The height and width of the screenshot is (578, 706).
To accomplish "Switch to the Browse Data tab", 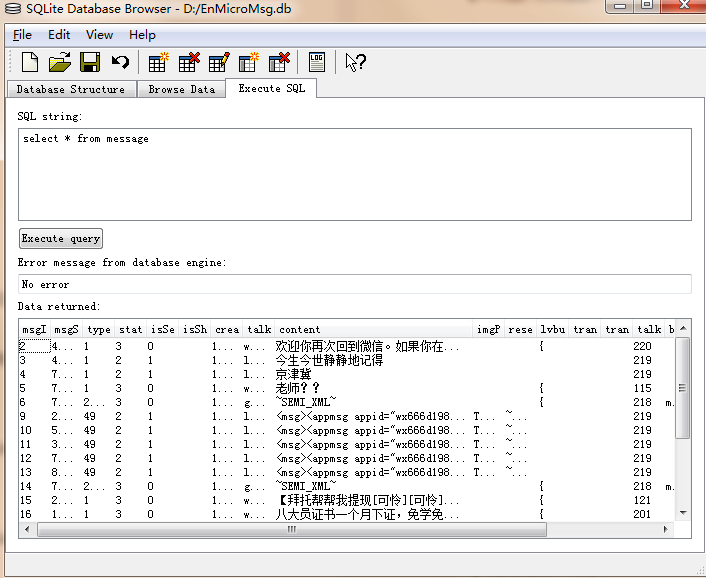I will click(x=181, y=89).
